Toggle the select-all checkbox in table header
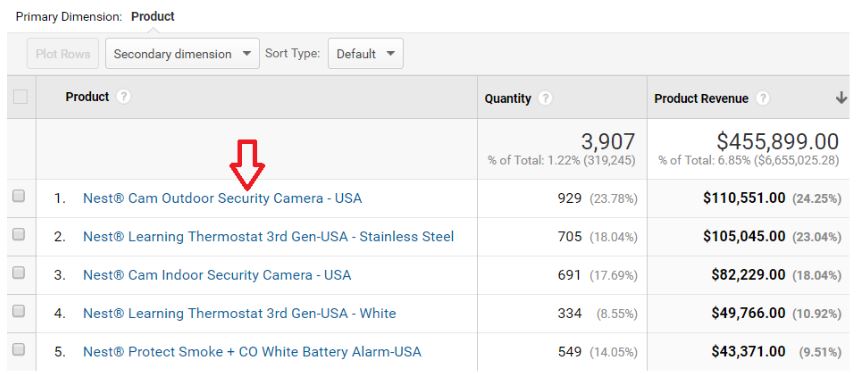 (20, 97)
